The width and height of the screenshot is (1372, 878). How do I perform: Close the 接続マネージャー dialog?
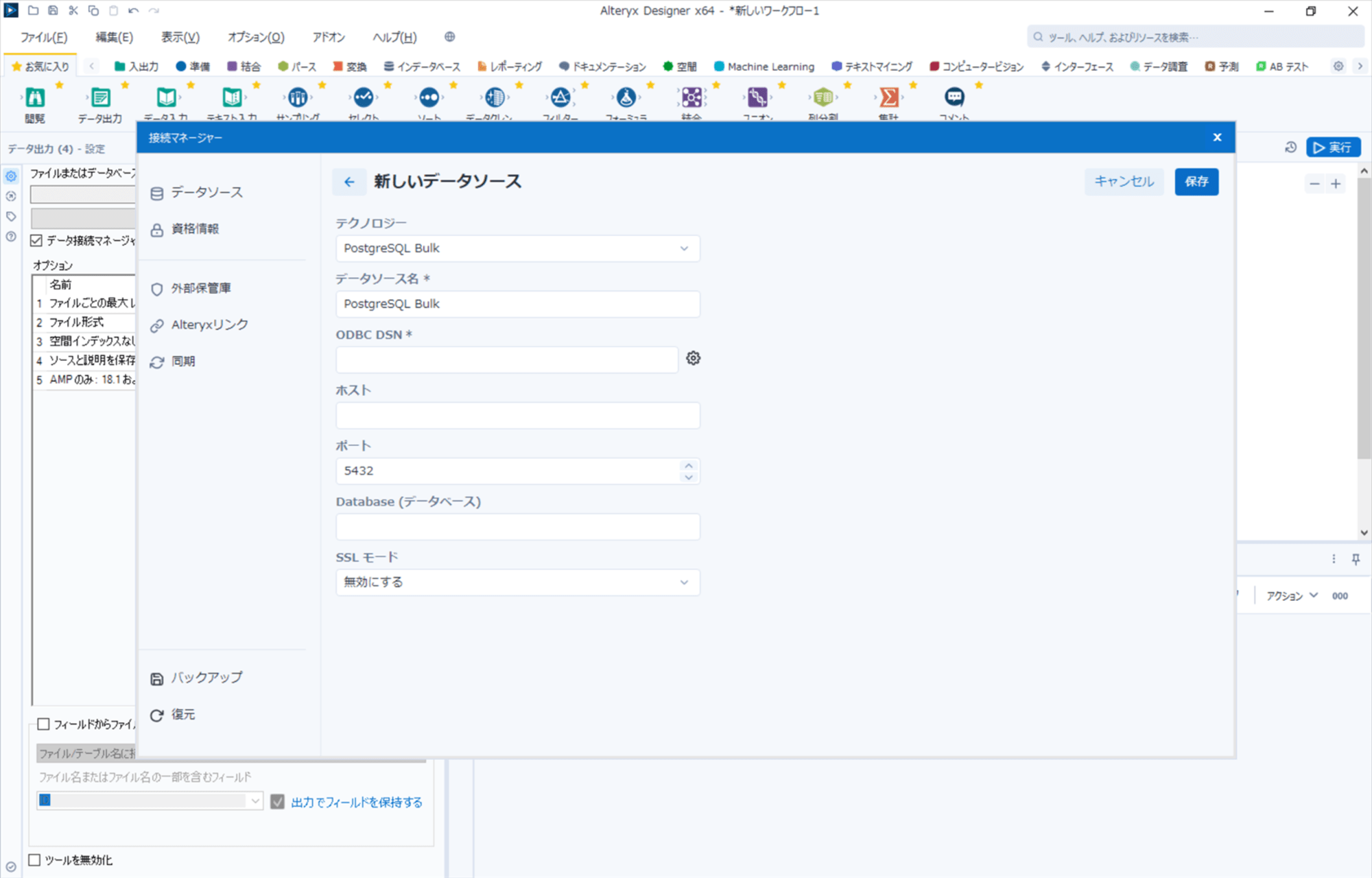(1217, 137)
